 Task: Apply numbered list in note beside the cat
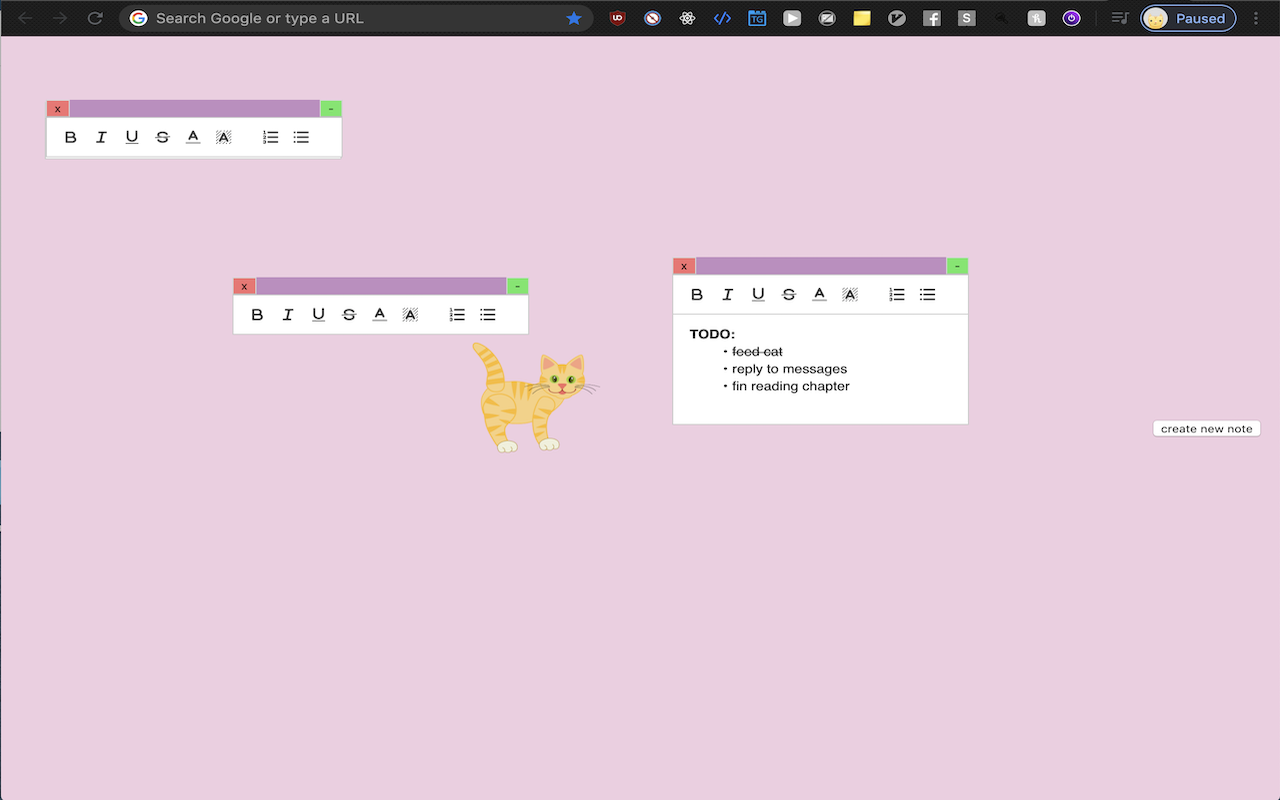coord(457,314)
